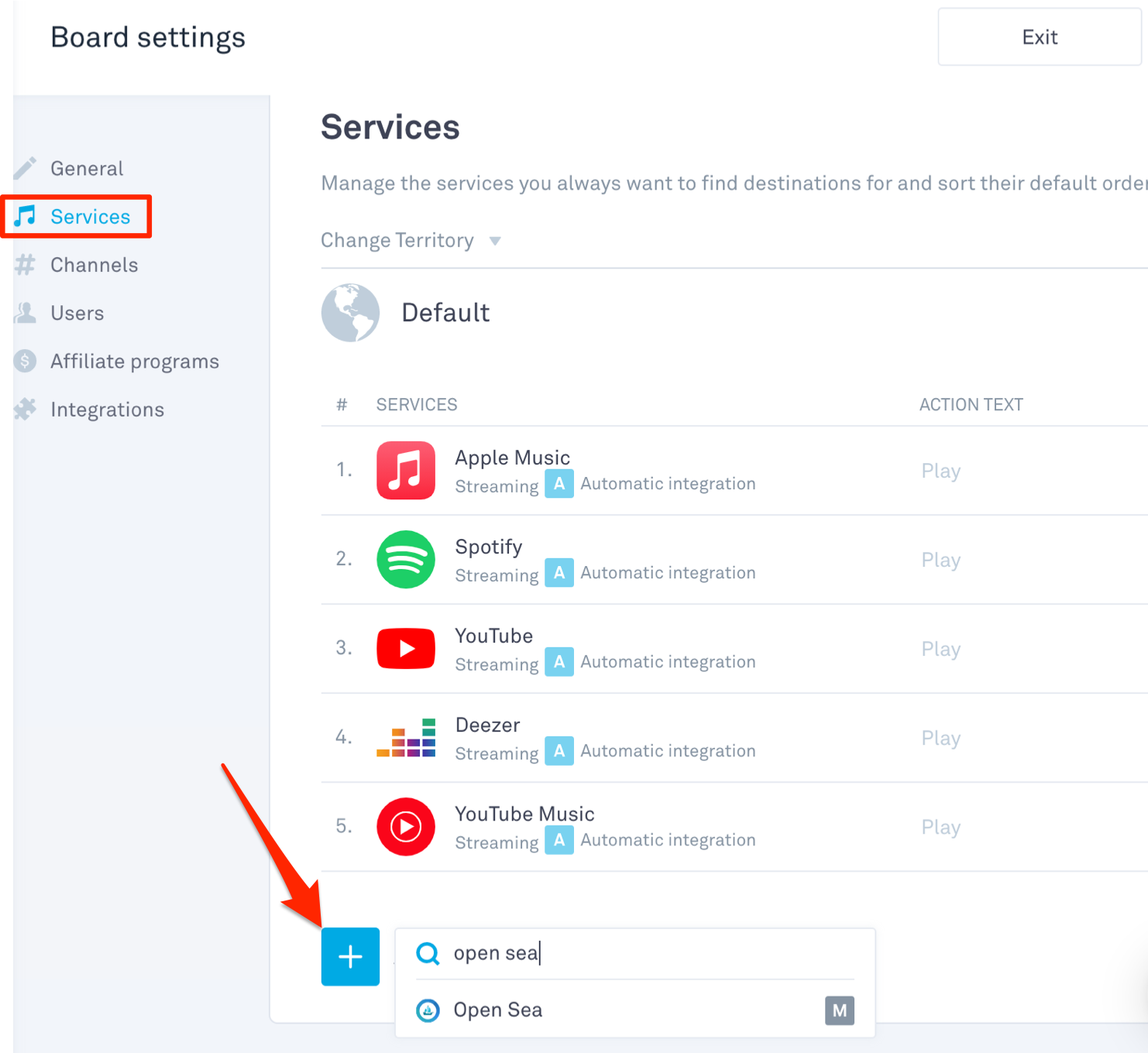This screenshot has height=1053, width=1148.
Task: Click the green Spotify logo
Action: [405, 559]
